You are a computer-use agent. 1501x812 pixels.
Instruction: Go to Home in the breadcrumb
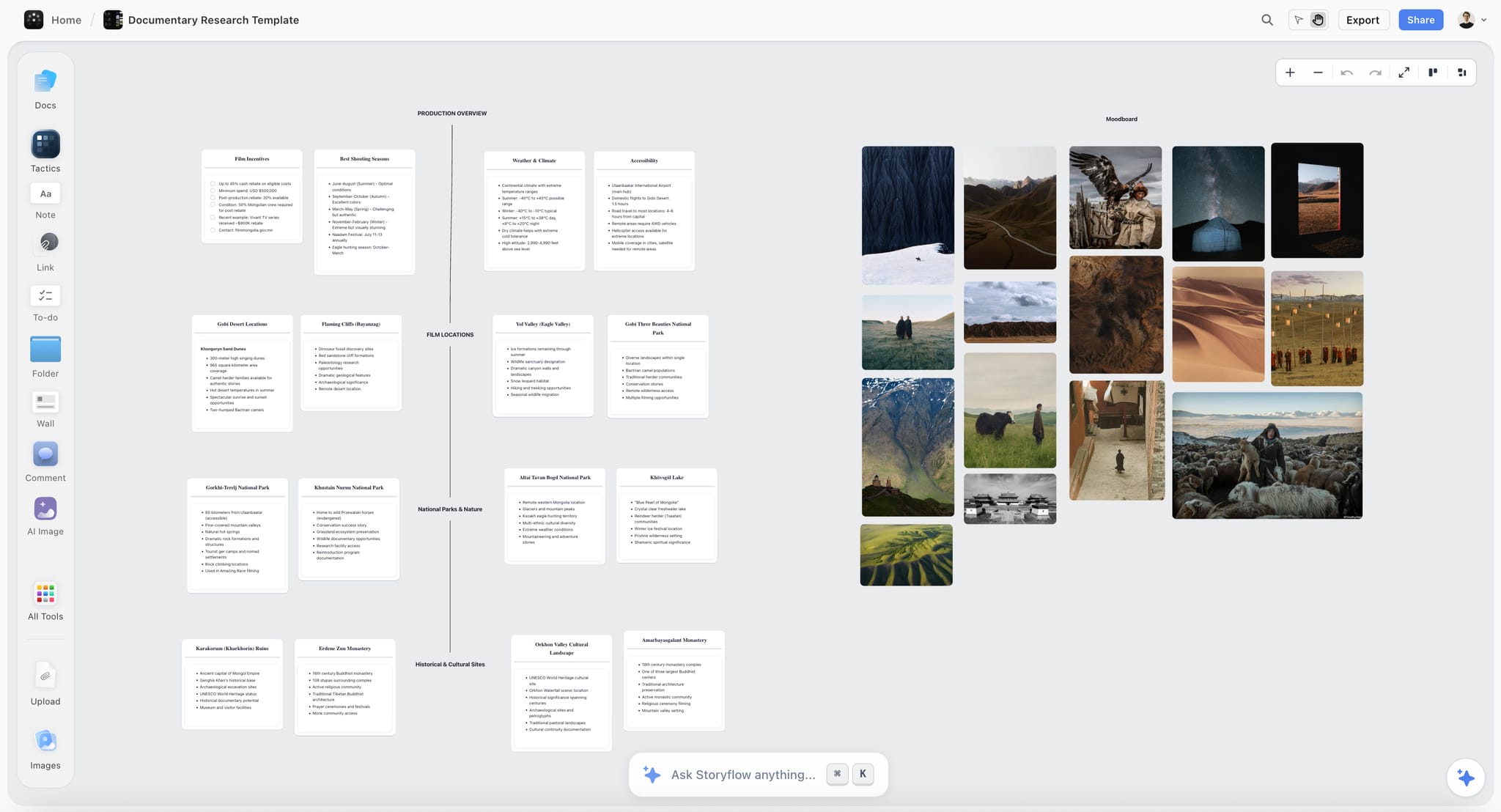(66, 20)
